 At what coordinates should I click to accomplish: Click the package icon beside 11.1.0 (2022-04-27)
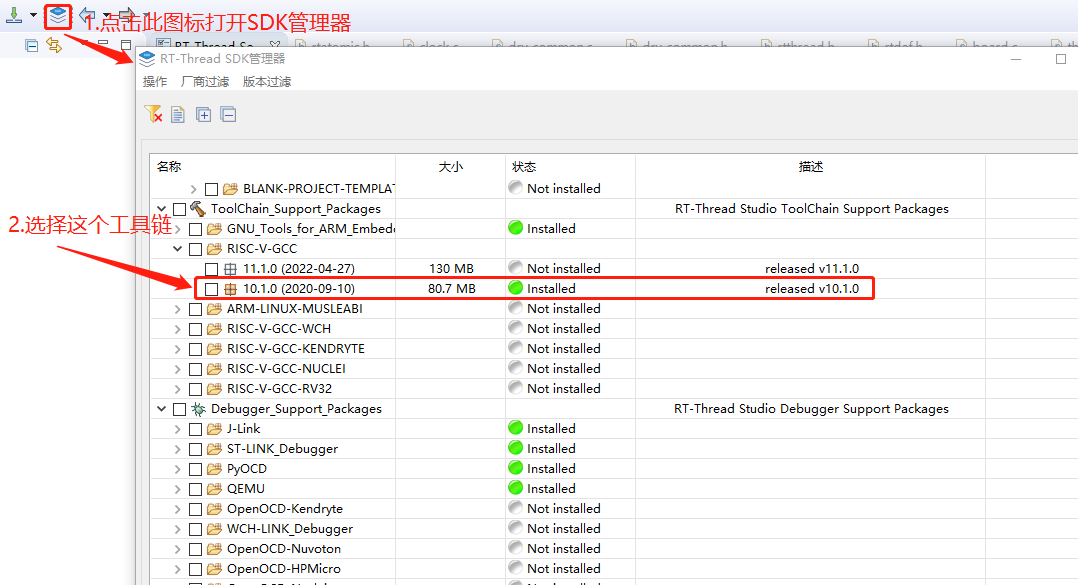pyautogui.click(x=230, y=269)
